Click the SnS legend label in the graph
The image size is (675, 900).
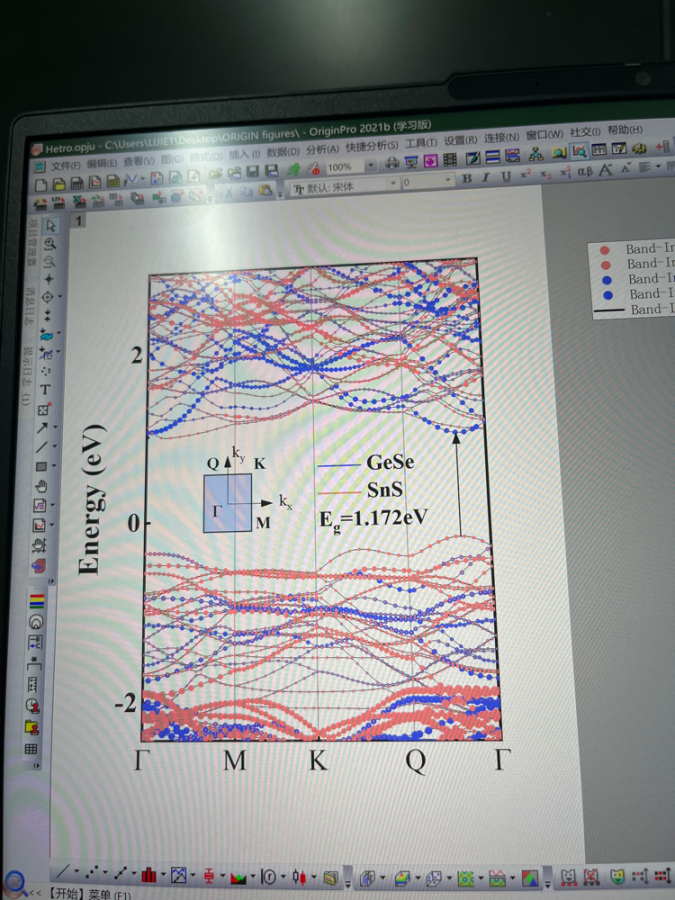385,490
